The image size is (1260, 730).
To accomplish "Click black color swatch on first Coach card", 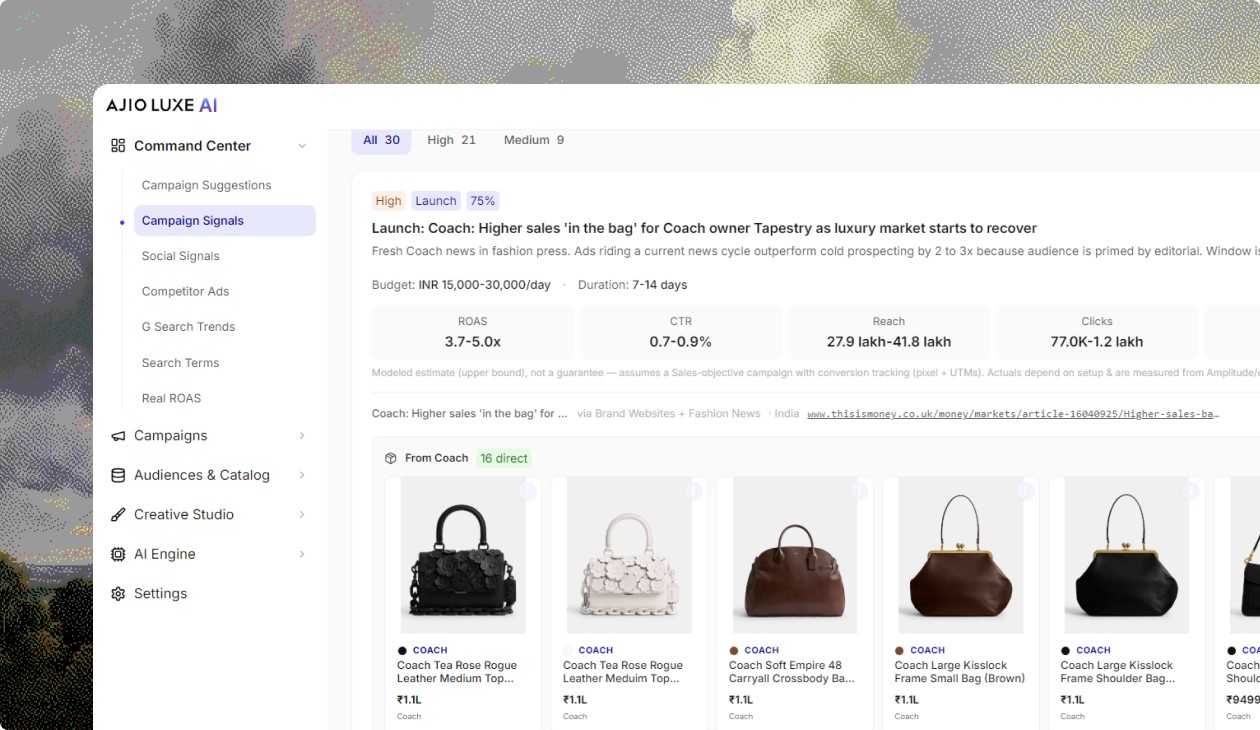I will [x=402, y=651].
